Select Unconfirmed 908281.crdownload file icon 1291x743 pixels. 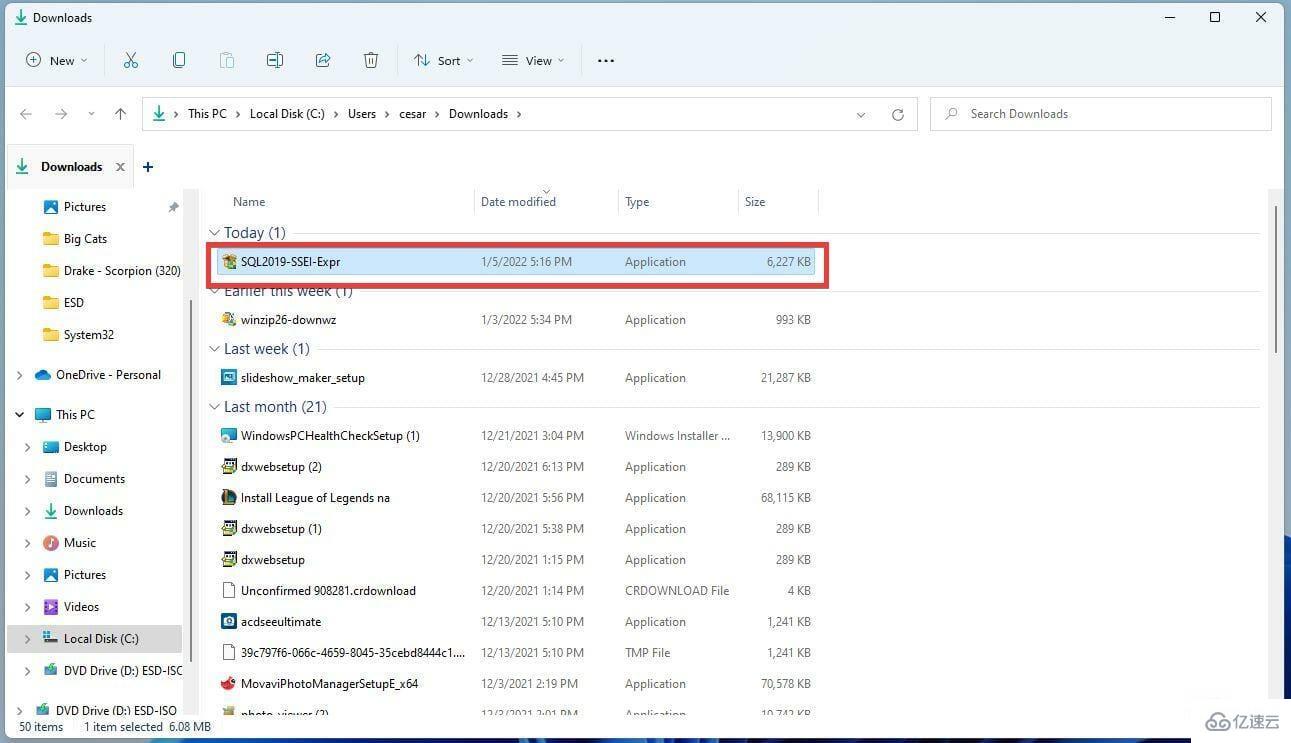tap(229, 591)
